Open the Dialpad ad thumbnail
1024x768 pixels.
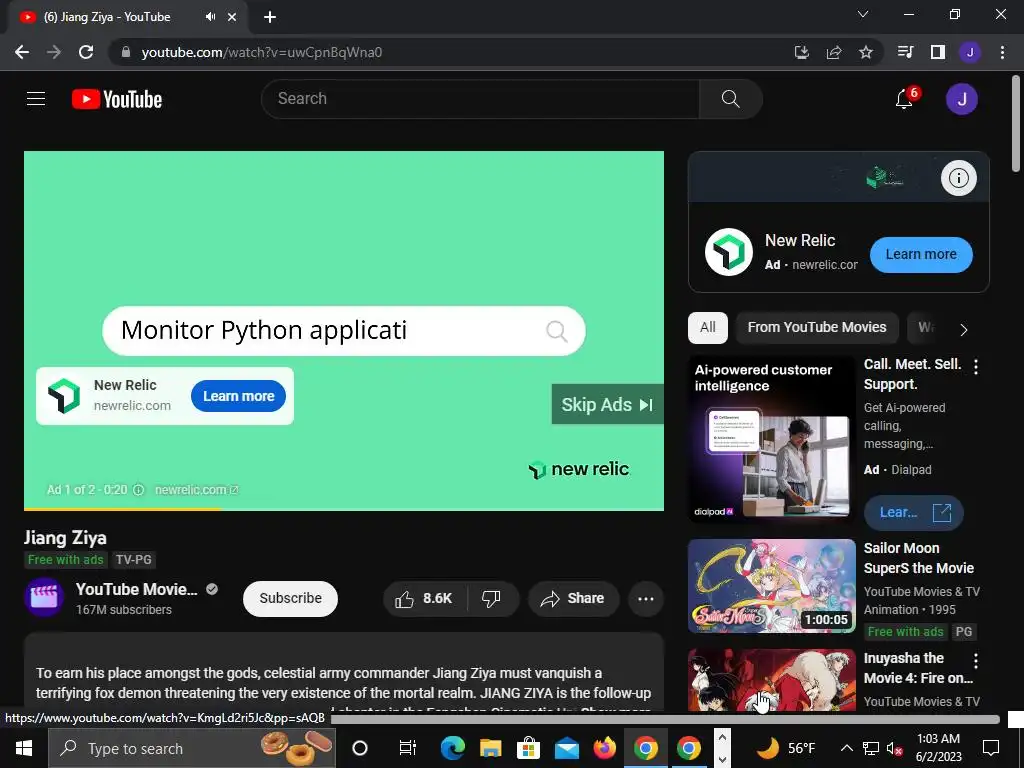tap(771, 440)
